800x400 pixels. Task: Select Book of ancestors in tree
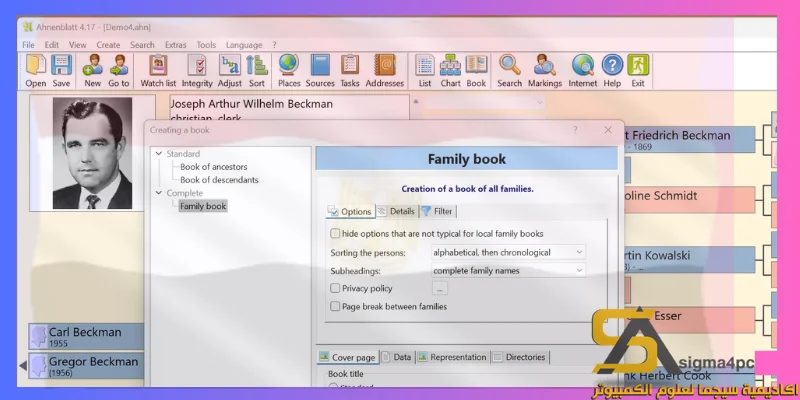(213, 167)
